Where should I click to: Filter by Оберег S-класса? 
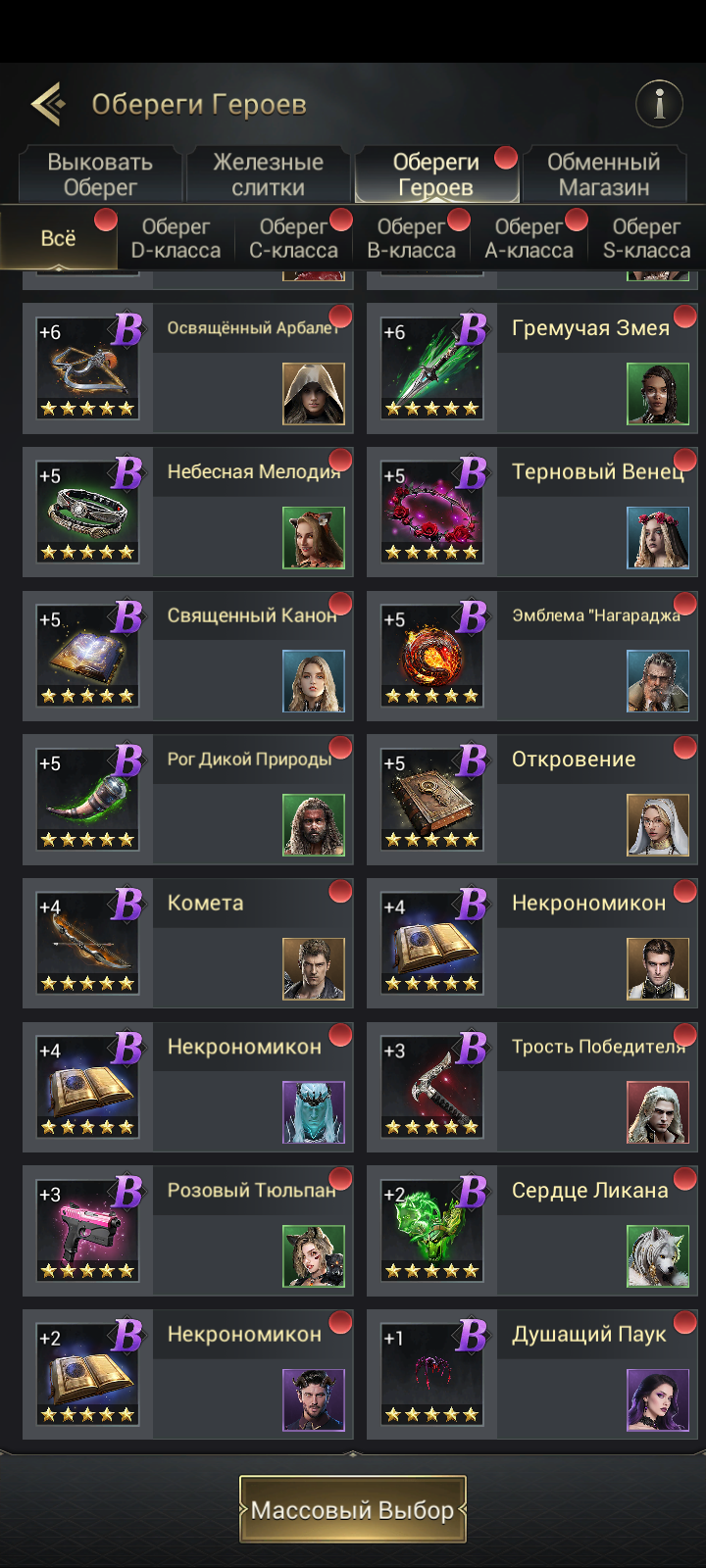(647, 237)
